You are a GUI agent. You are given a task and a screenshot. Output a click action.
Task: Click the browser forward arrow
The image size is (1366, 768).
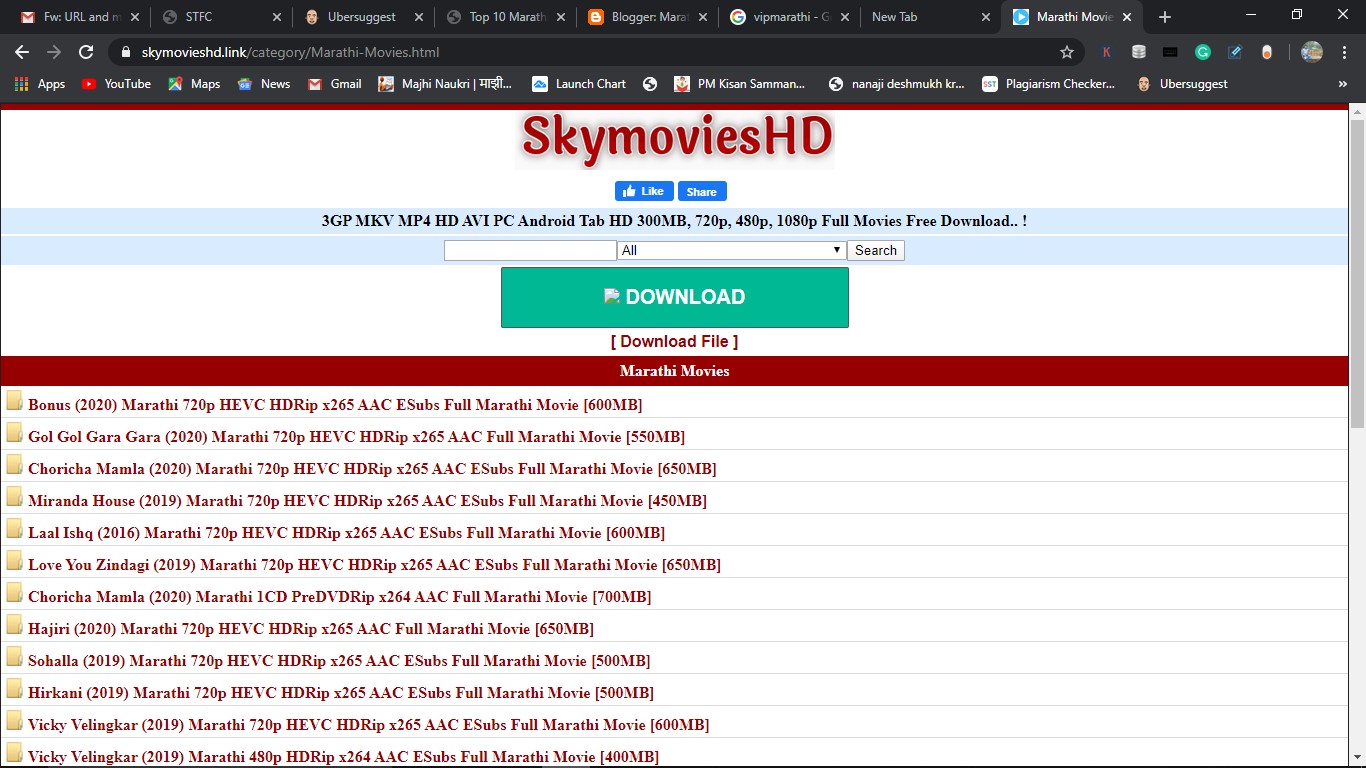click(54, 52)
